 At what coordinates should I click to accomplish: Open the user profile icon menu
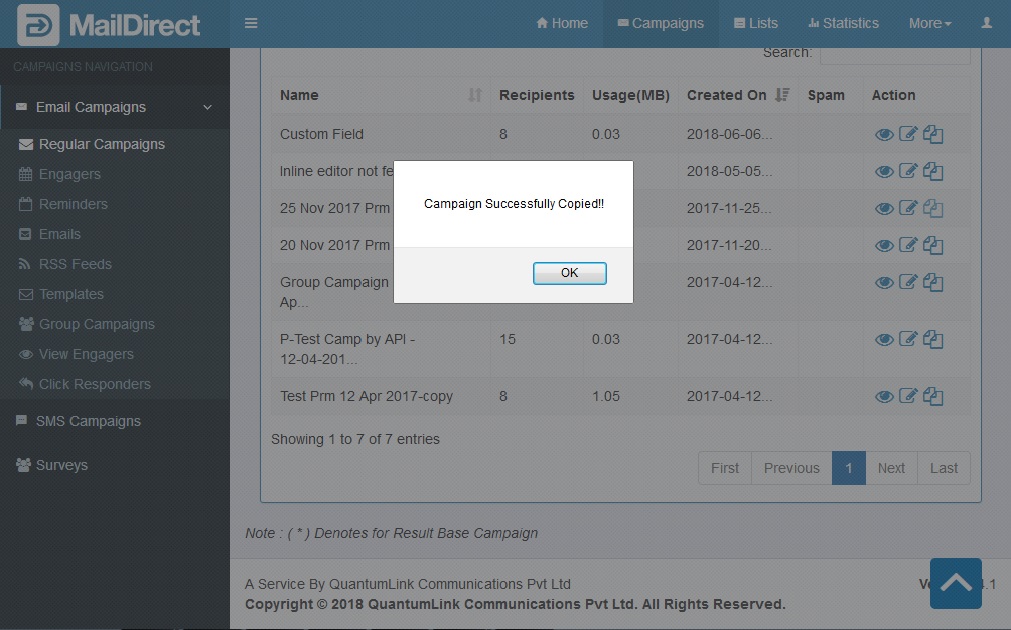(x=987, y=23)
